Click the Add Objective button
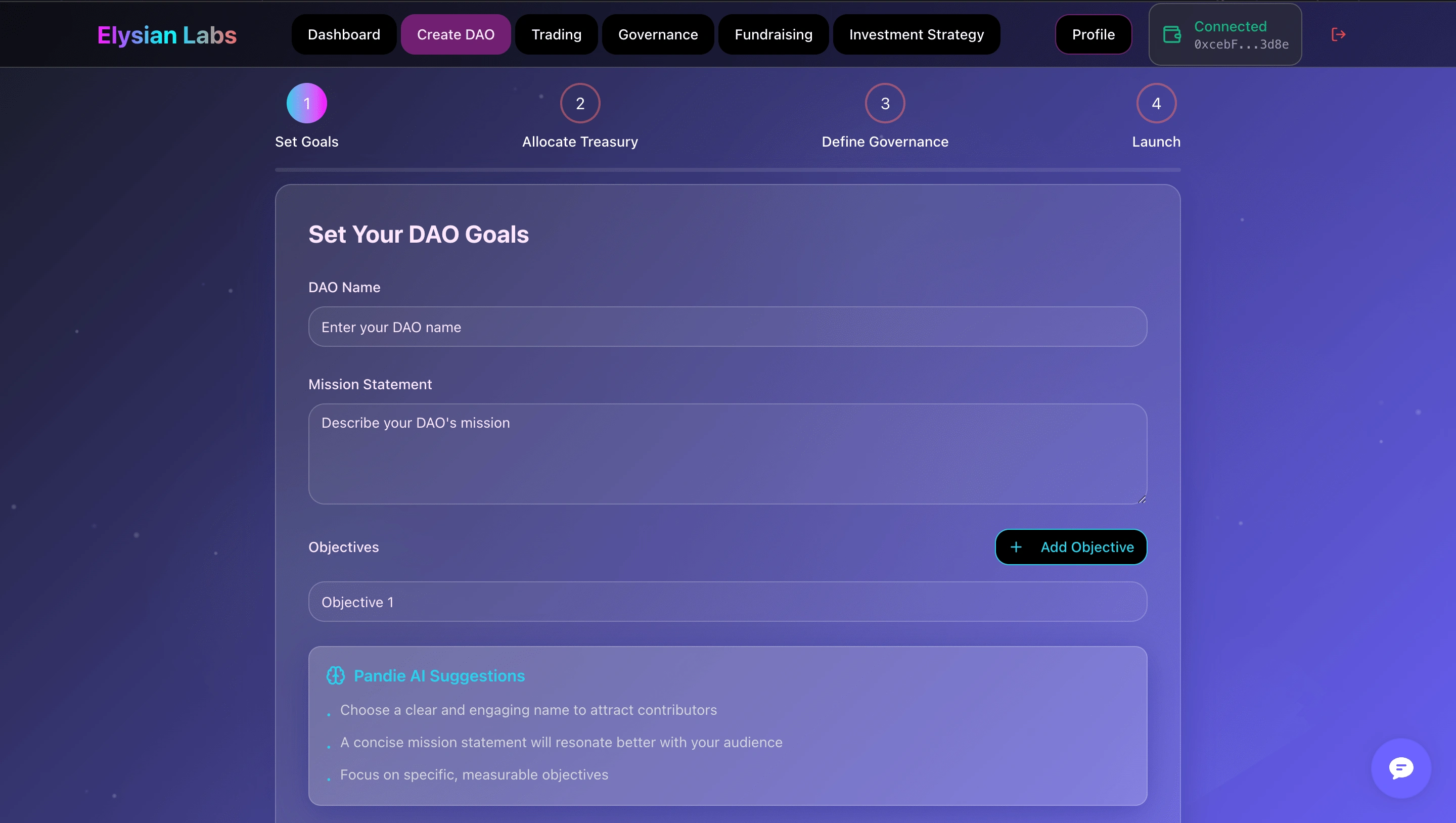1456x823 pixels. 1071,547
